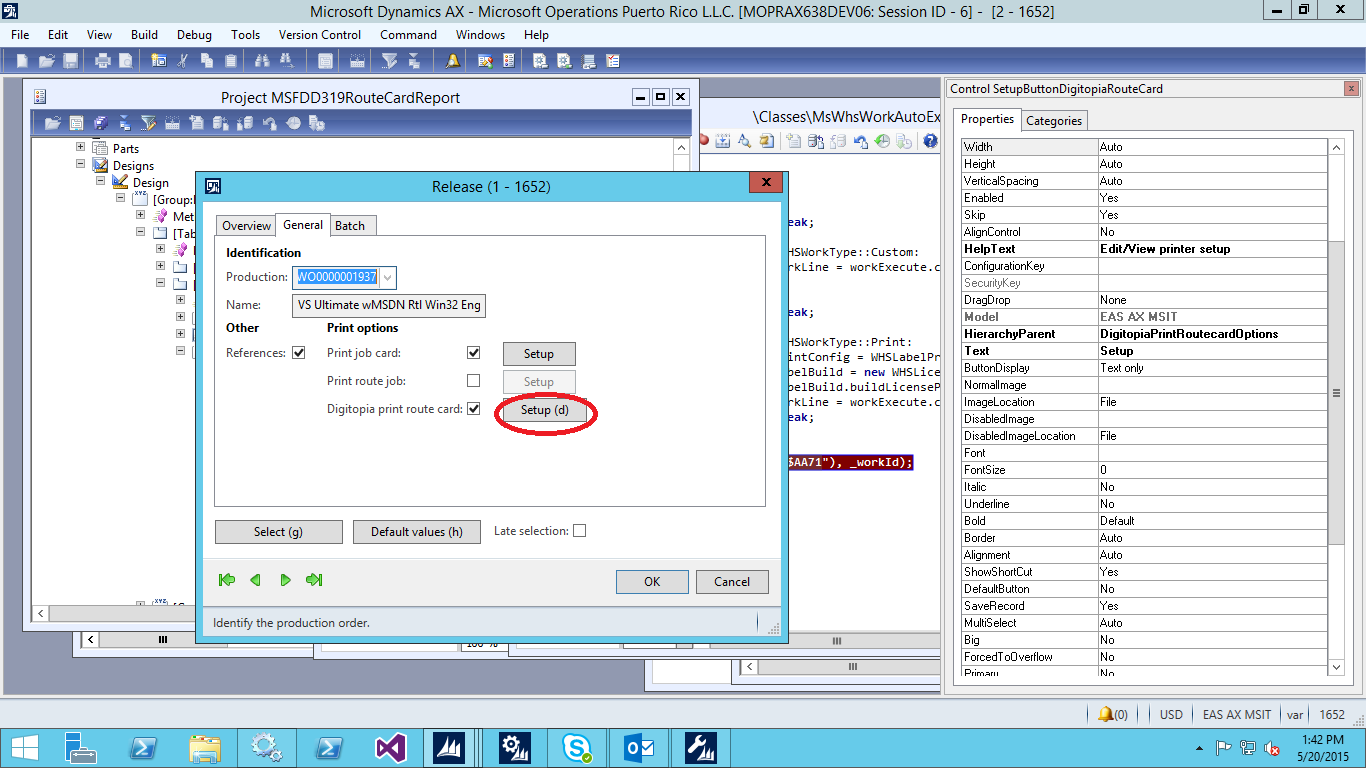Click the Paste icon on the main toolbar
1366x768 pixels.
click(x=229, y=60)
